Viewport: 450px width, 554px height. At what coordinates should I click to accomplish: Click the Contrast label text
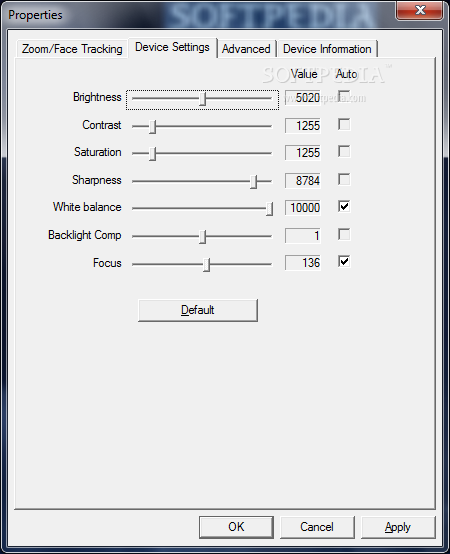pyautogui.click(x=102, y=125)
